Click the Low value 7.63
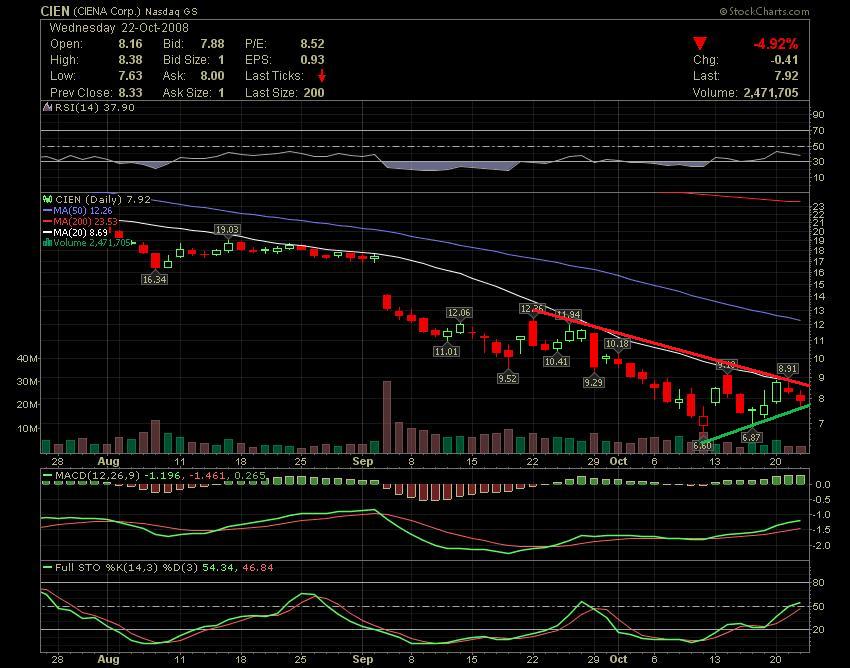Image resolution: width=850 pixels, height=668 pixels. [x=130, y=75]
